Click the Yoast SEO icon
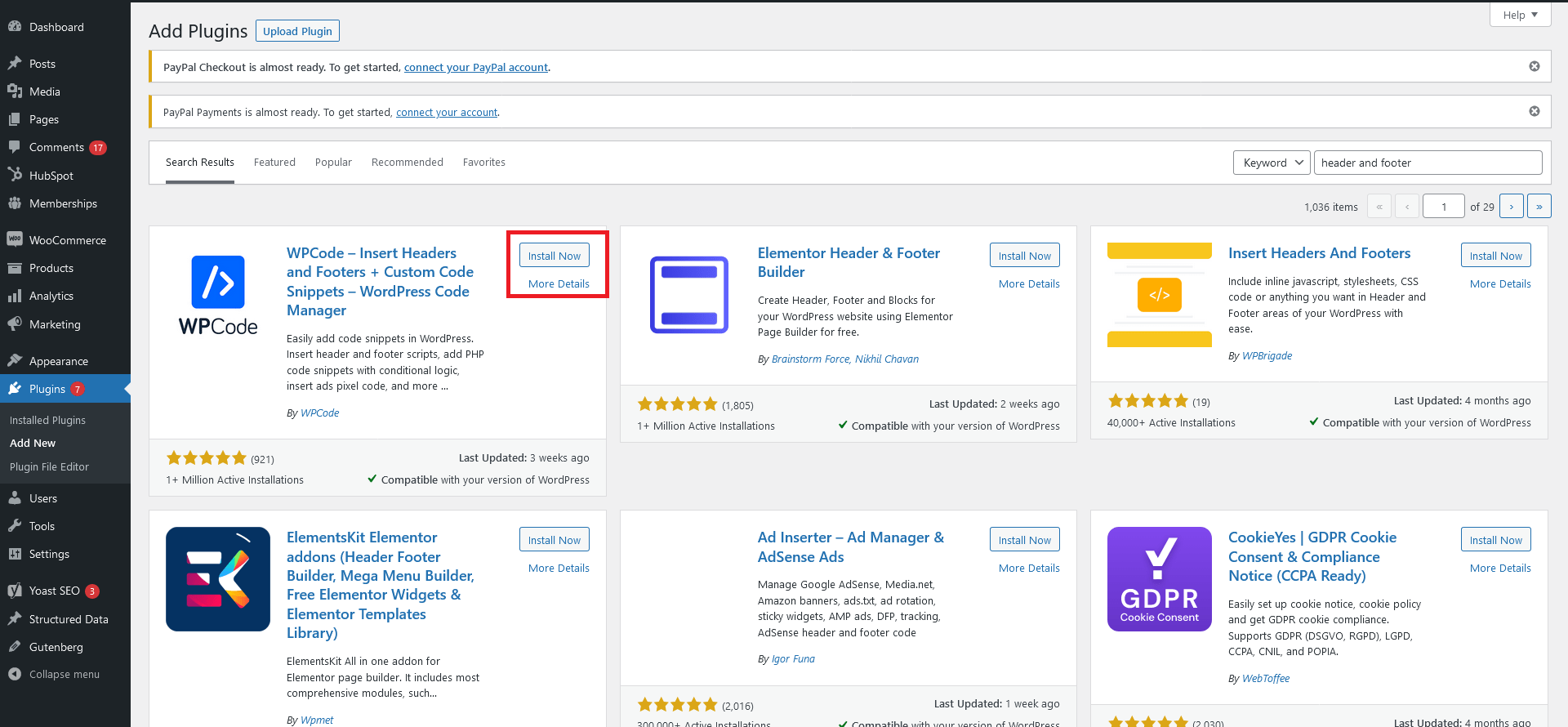The height and width of the screenshot is (727, 1568). coord(15,591)
